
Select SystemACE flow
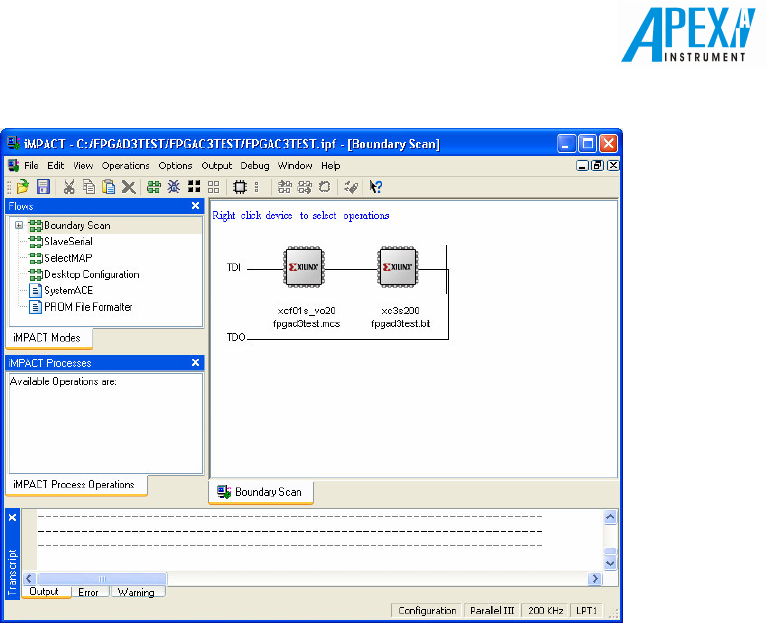(x=68, y=290)
